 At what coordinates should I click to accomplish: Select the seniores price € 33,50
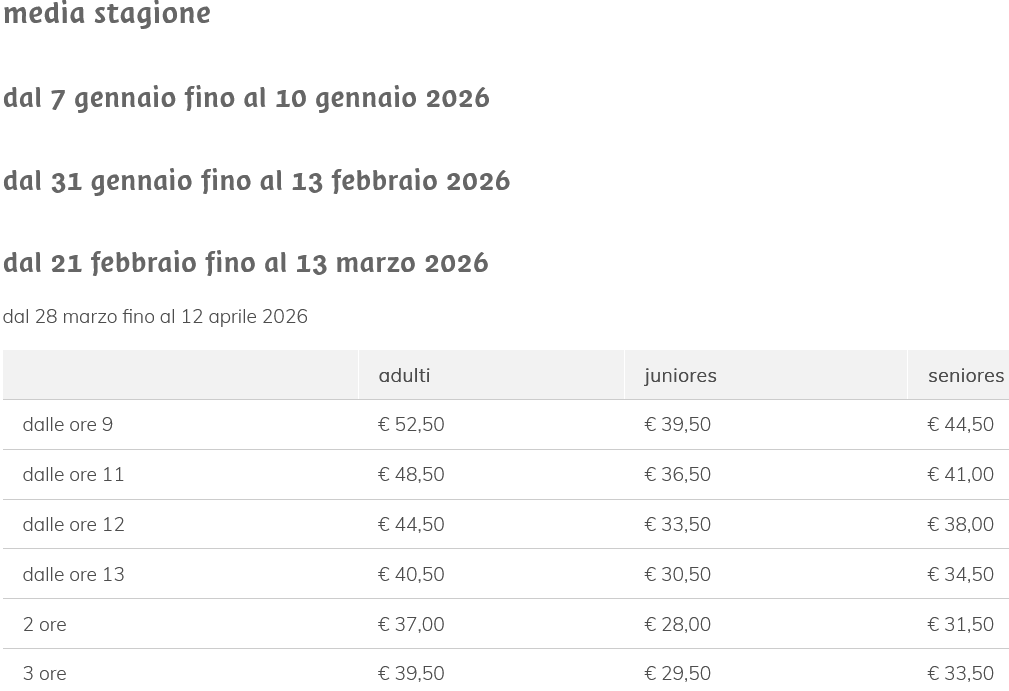pos(960,673)
